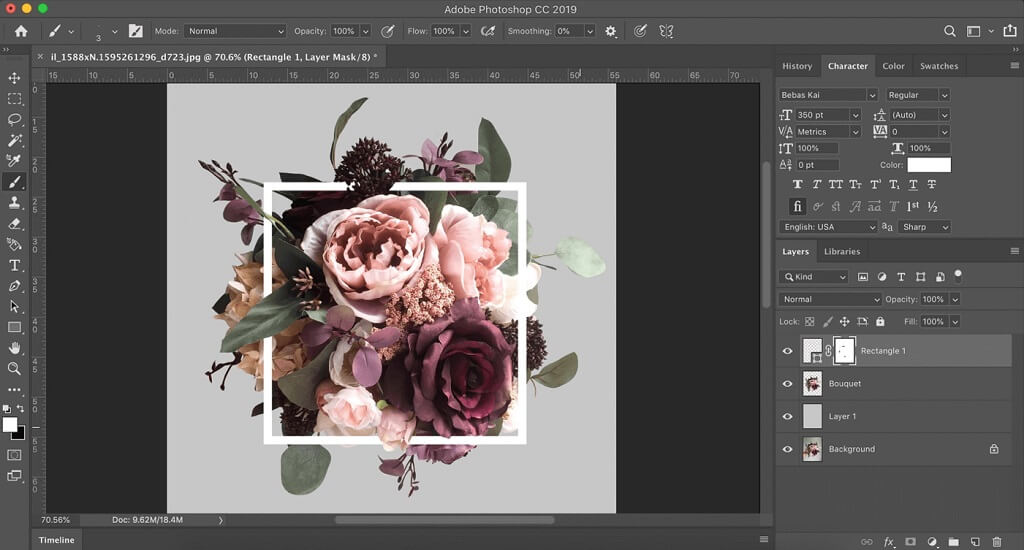Click the text Color swatch
1024x550 pixels.
point(929,165)
